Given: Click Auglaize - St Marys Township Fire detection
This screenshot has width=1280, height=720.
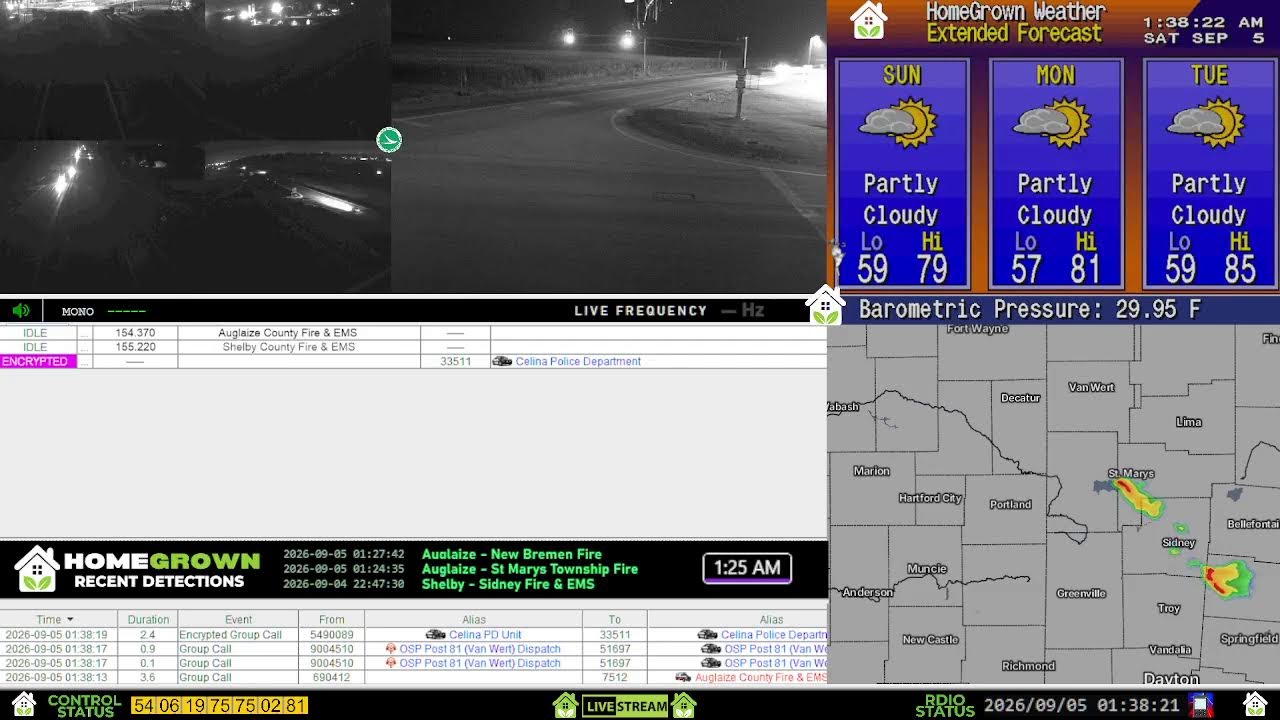Looking at the screenshot, I should click(x=530, y=569).
